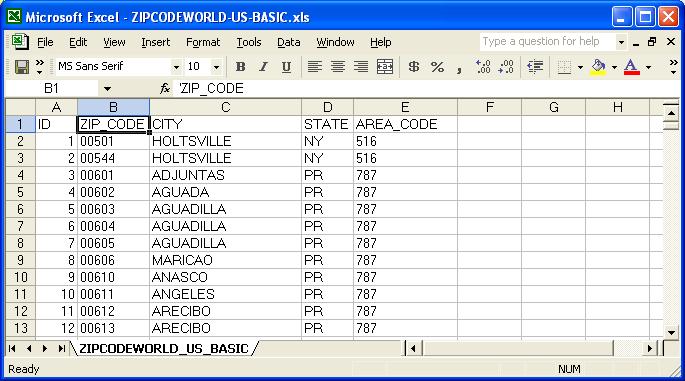Open the Format menu

pyautogui.click(x=203, y=42)
